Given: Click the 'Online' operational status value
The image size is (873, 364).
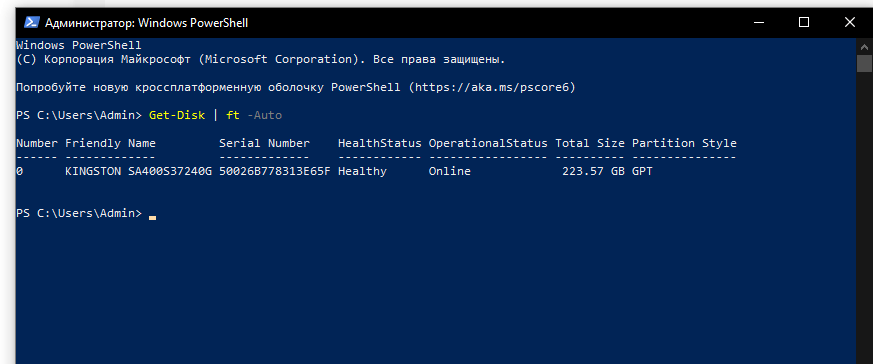Looking at the screenshot, I should coord(450,171).
